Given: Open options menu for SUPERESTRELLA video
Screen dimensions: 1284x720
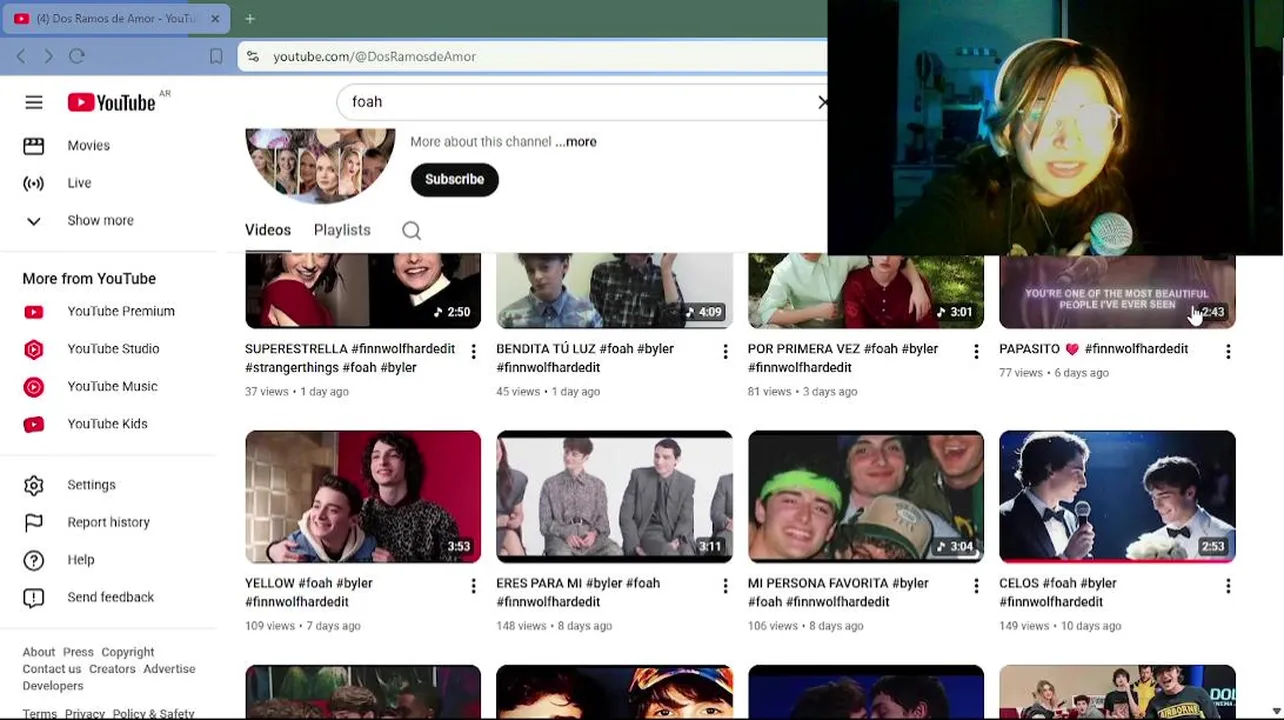Looking at the screenshot, I should pos(473,352).
